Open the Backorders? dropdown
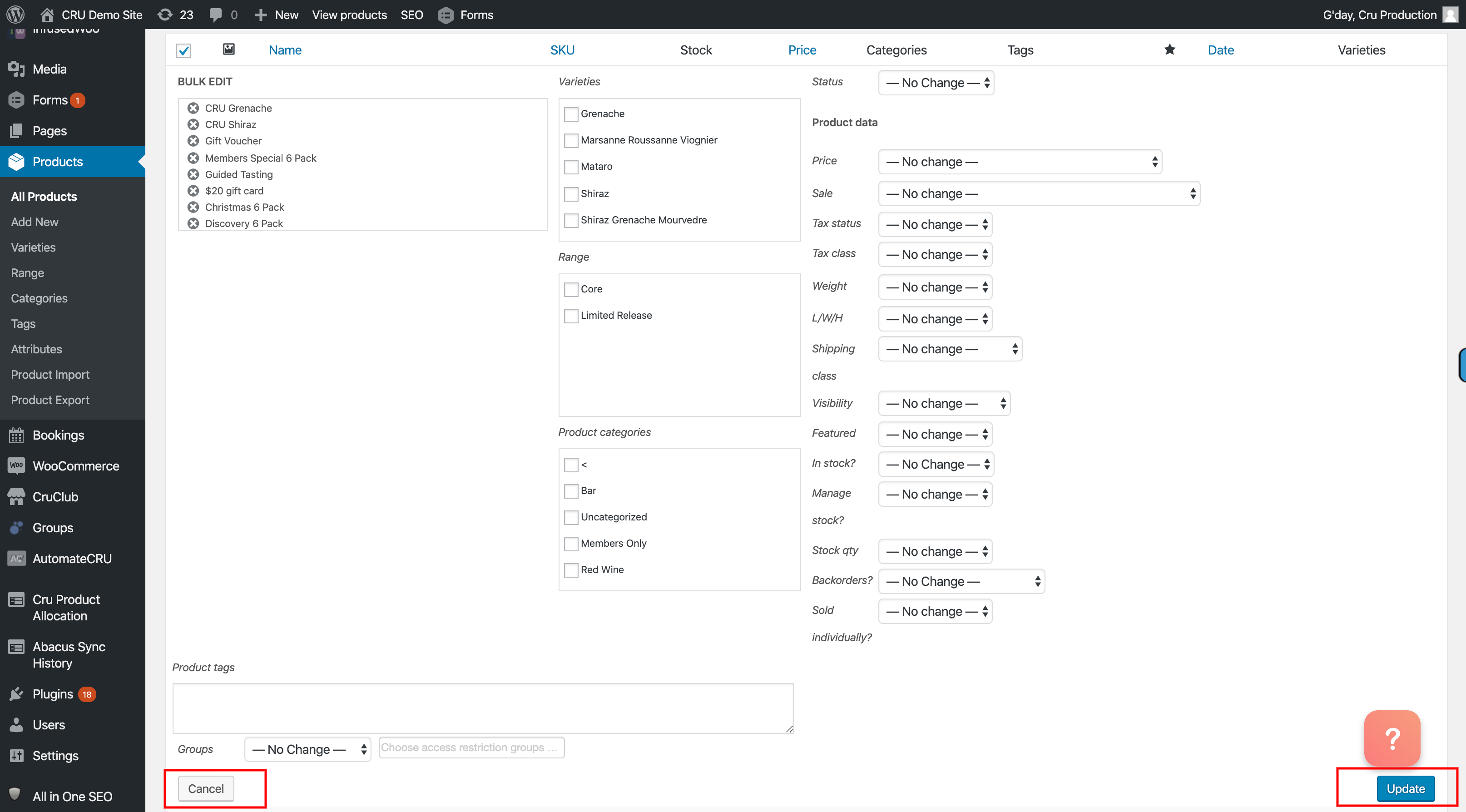Screen dimensions: 1466x812 [961, 582]
